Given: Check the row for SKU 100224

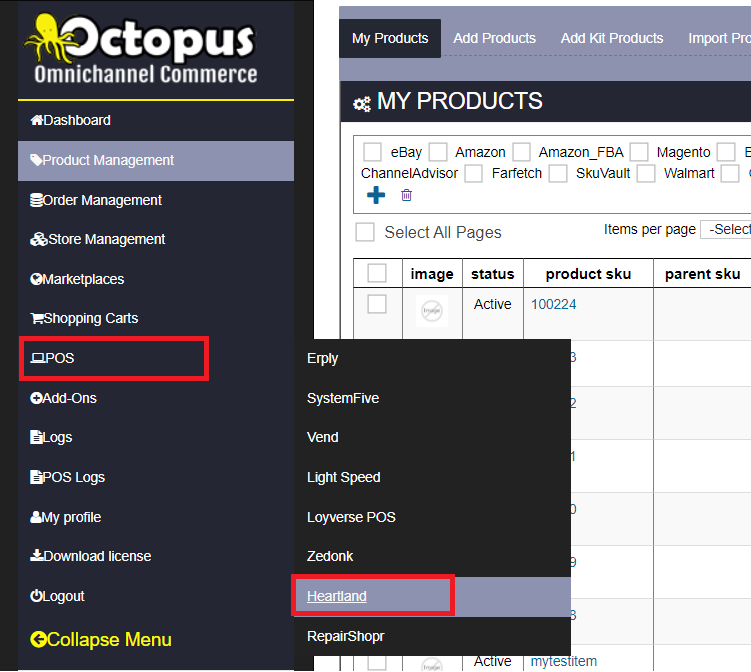Looking at the screenshot, I should click(x=377, y=304).
